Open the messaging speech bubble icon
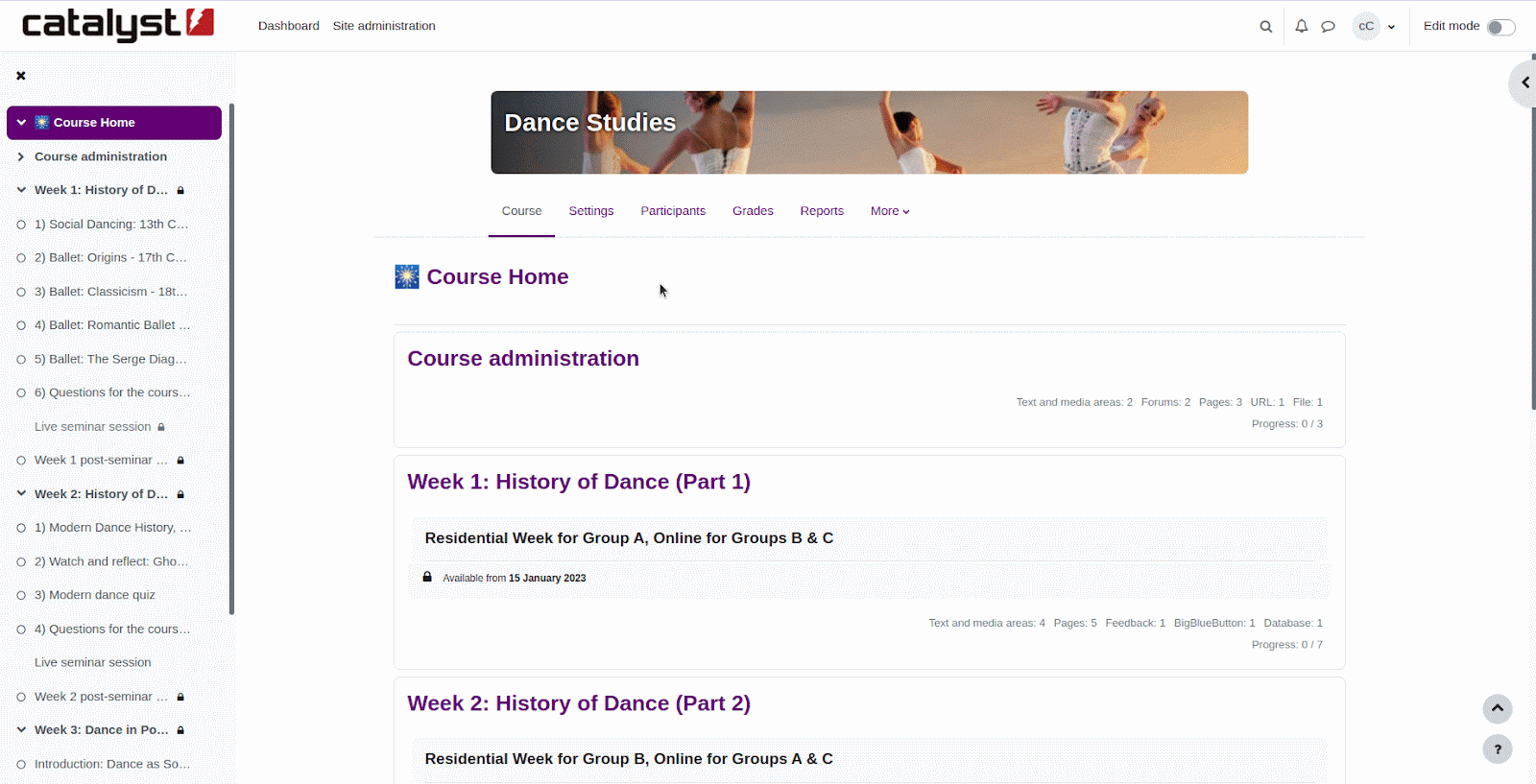Image resolution: width=1536 pixels, height=784 pixels. click(x=1328, y=27)
